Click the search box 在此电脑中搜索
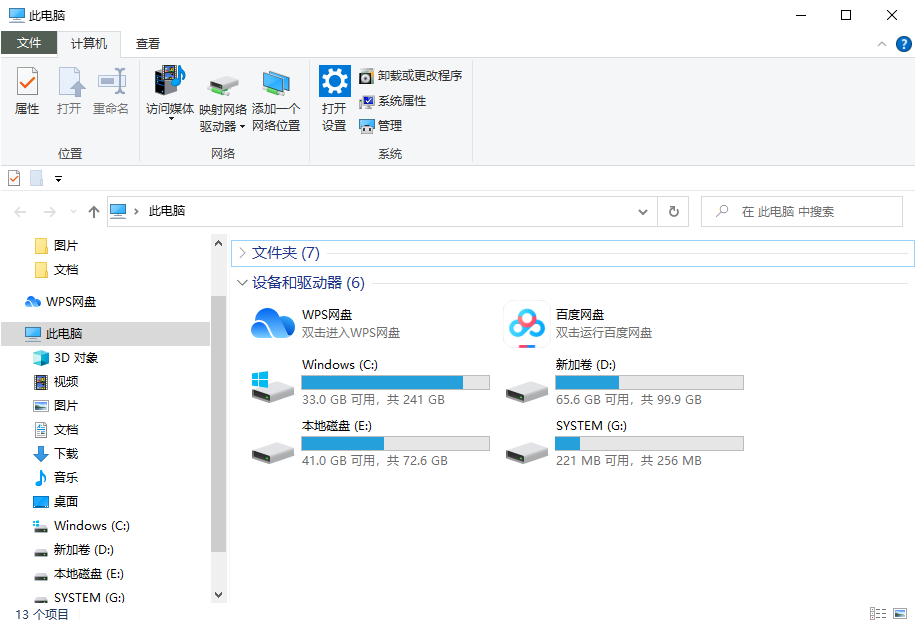916x627 pixels. click(802, 212)
